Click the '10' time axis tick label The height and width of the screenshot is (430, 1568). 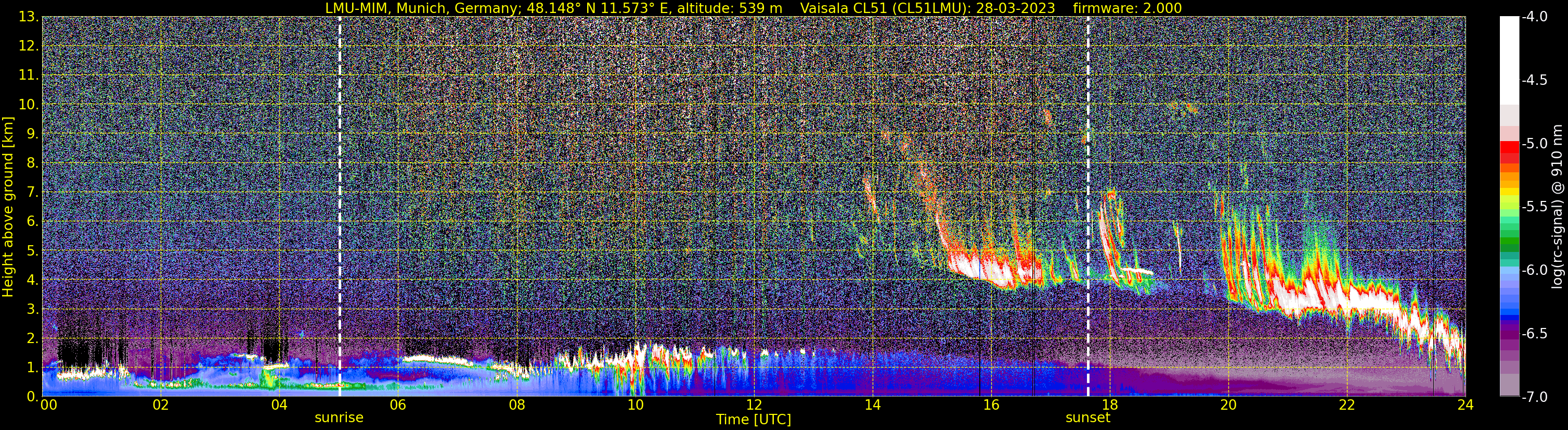click(635, 406)
